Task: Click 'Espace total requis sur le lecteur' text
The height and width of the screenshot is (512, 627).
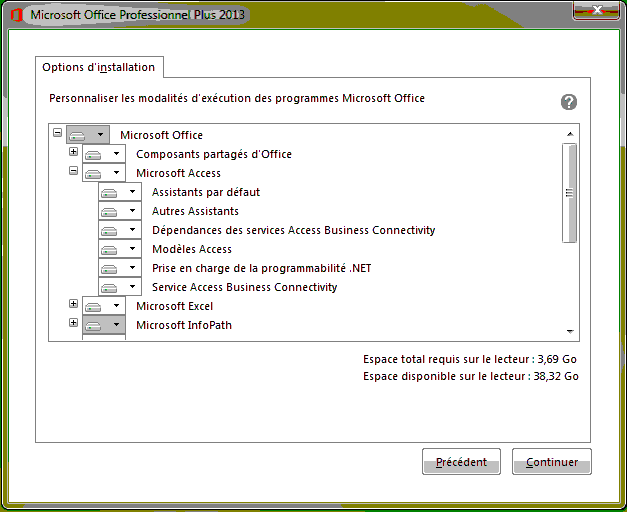Action: (x=470, y=359)
